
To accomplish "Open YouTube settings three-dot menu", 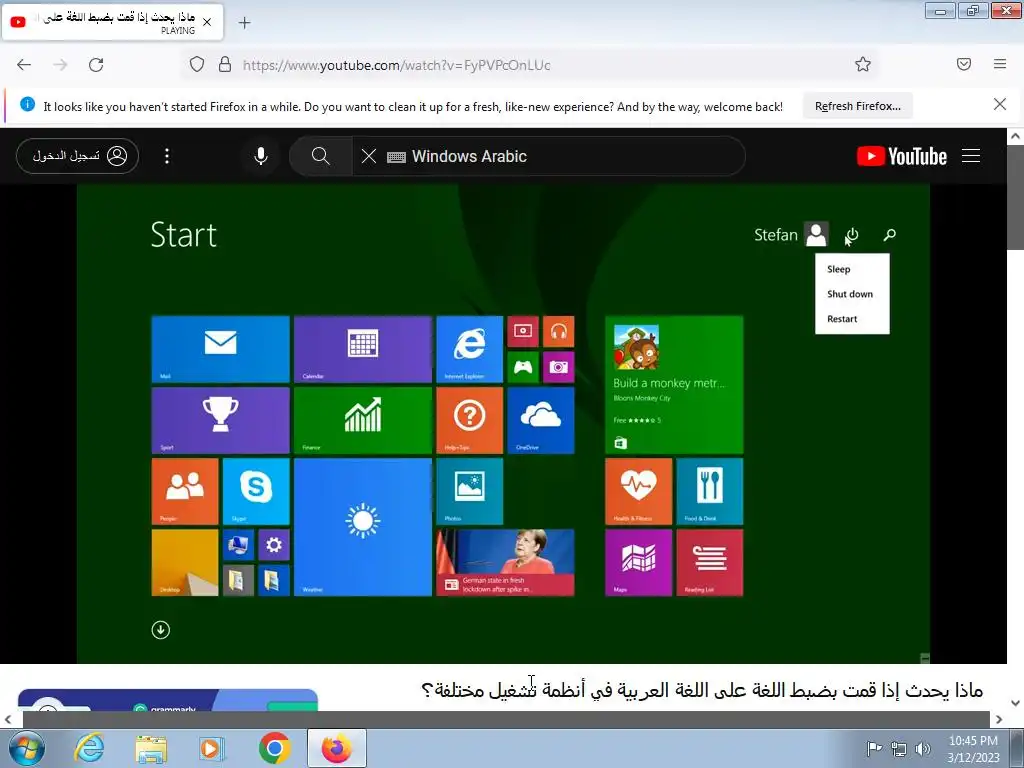I will point(167,156).
